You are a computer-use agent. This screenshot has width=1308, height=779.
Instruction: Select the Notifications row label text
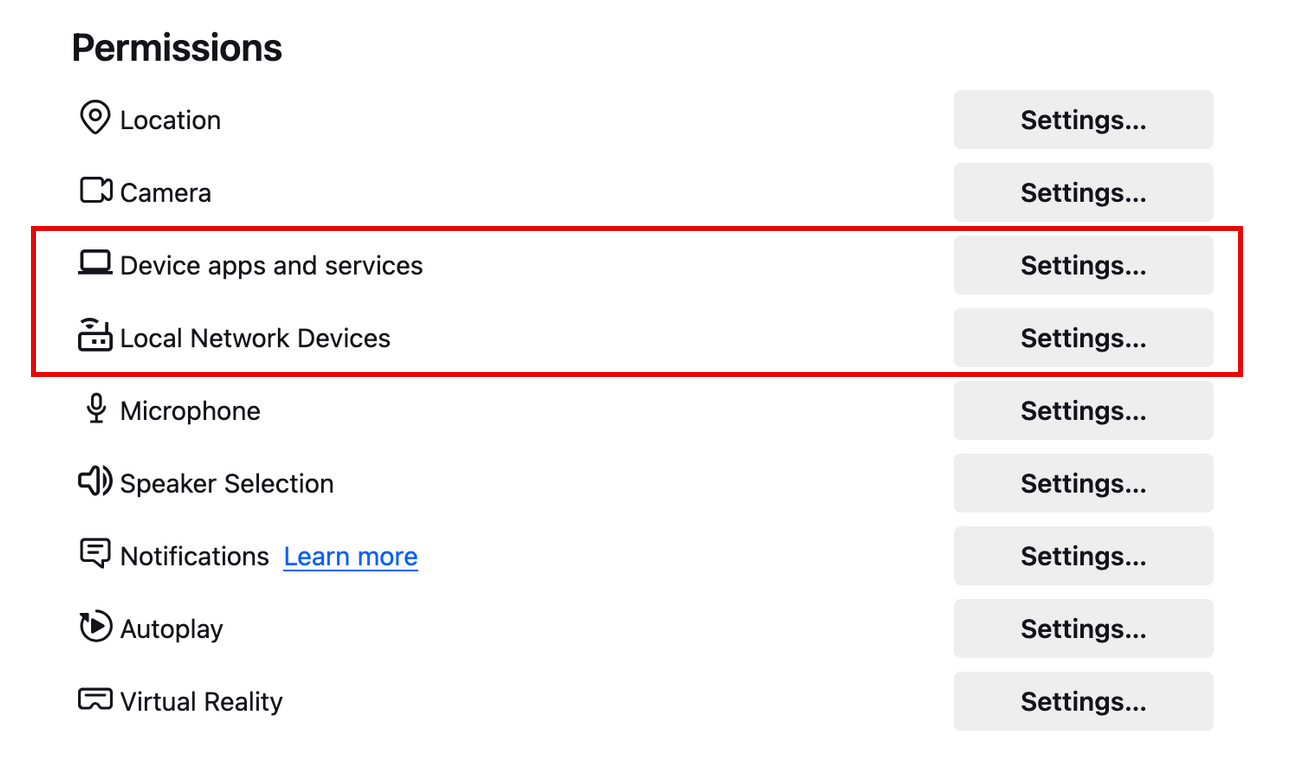click(193, 556)
